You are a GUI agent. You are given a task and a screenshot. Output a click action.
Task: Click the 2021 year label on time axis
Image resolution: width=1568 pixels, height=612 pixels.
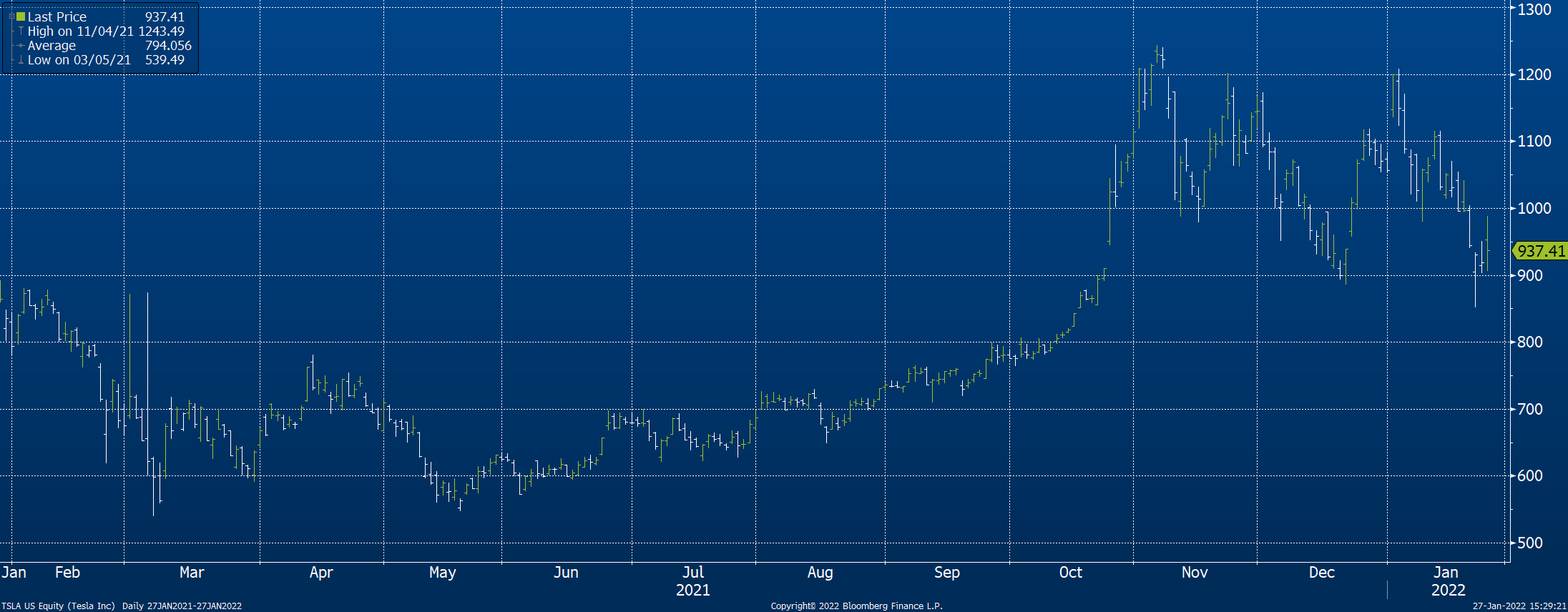coord(693,590)
